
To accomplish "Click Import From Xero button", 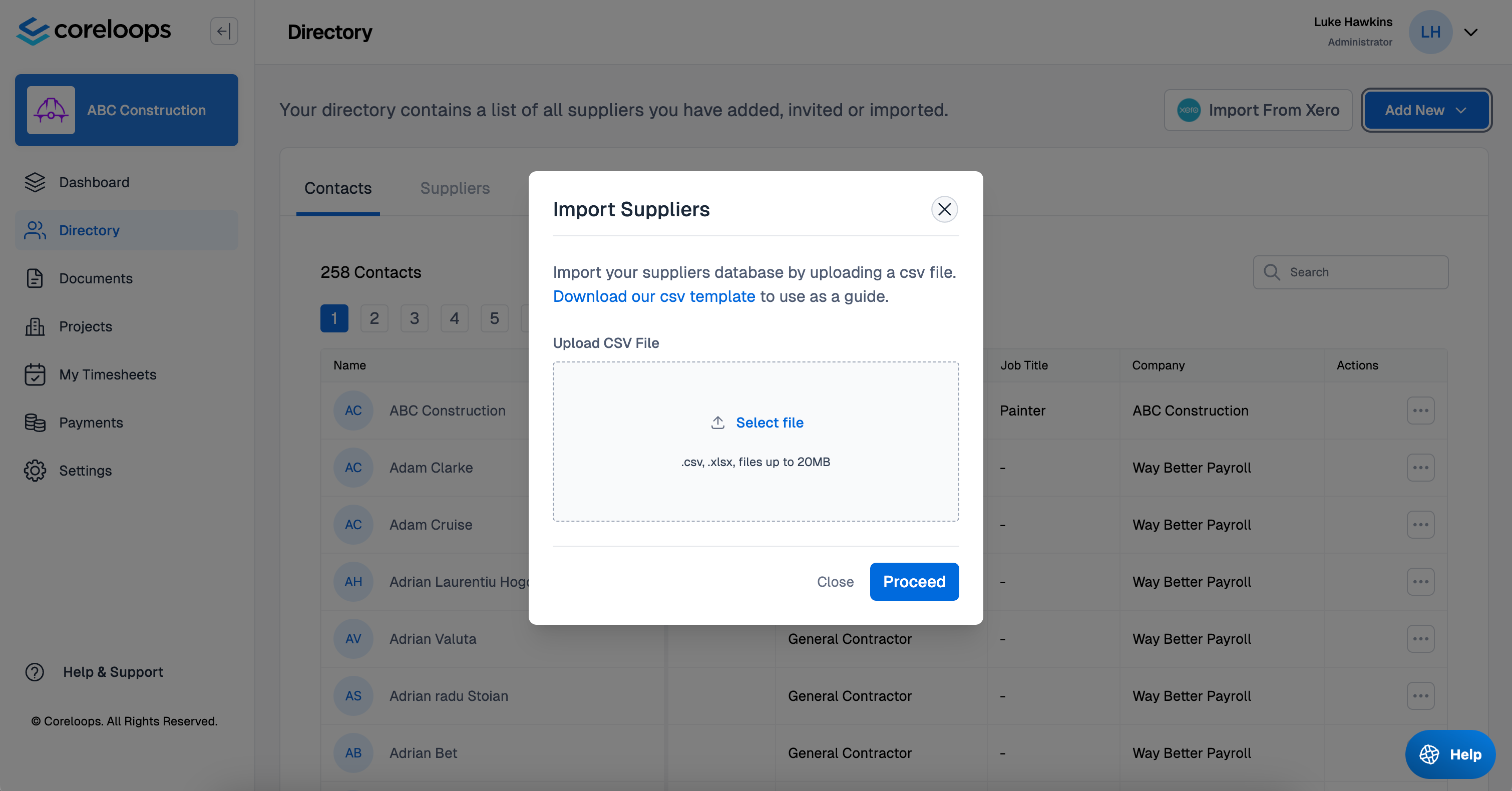I will tap(1259, 110).
